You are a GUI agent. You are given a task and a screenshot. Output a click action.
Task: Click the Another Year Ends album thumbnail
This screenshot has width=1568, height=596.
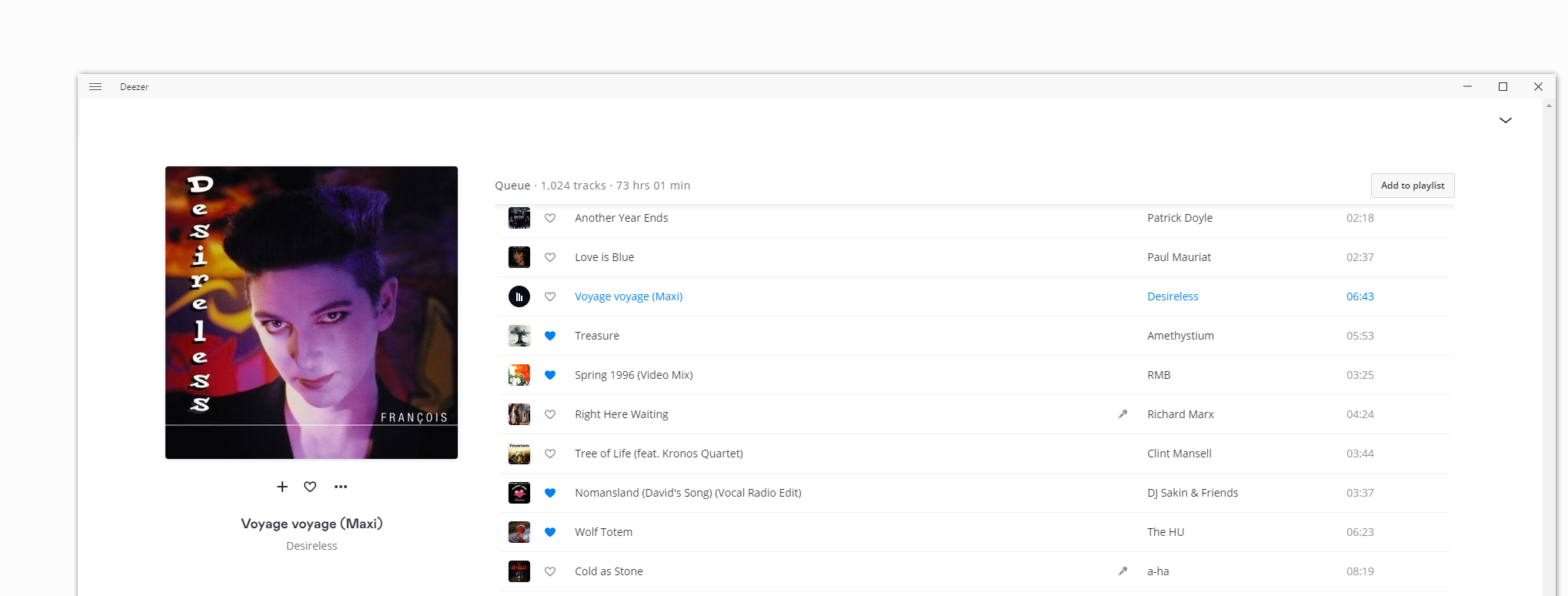[519, 218]
